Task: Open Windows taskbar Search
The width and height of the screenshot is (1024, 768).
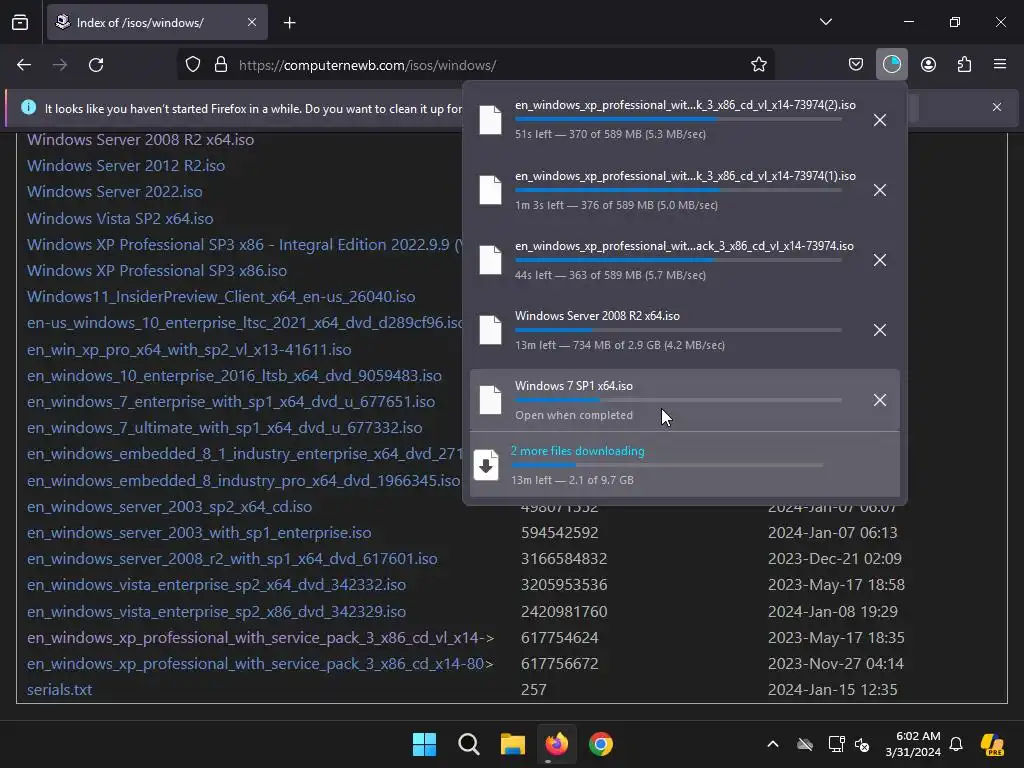Action: click(469, 744)
